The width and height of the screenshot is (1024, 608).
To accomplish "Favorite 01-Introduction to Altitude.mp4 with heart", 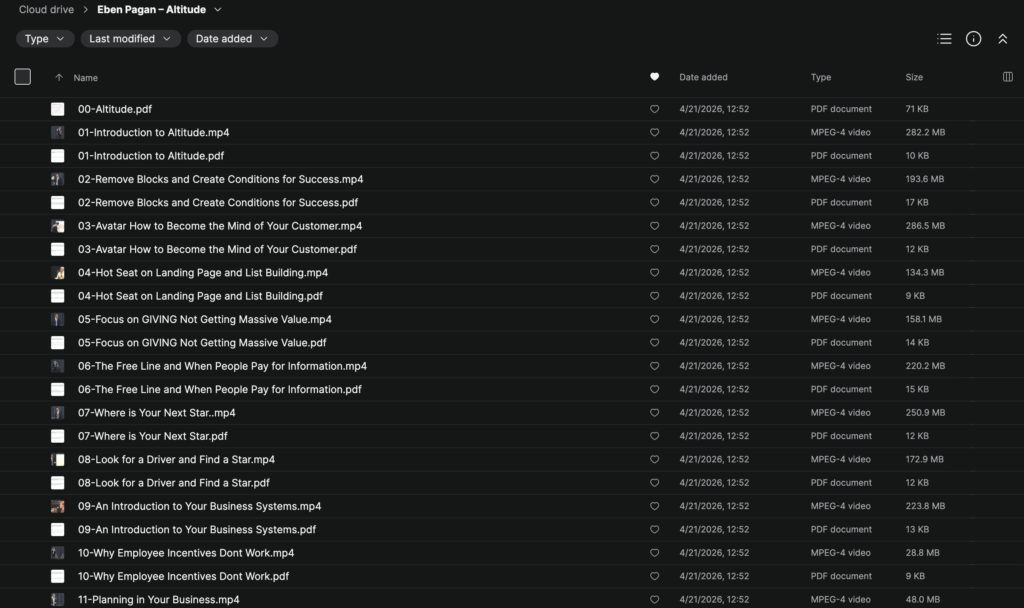I will (654, 133).
